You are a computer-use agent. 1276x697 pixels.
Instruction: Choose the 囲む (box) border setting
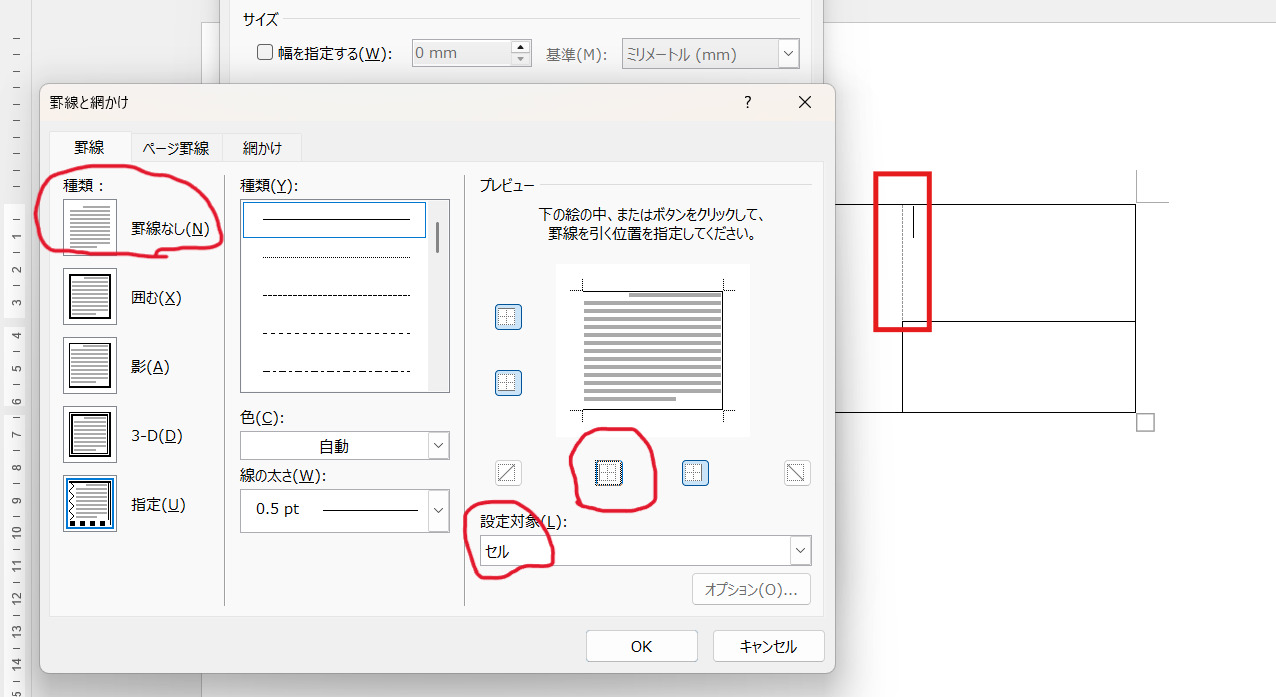[x=90, y=297]
